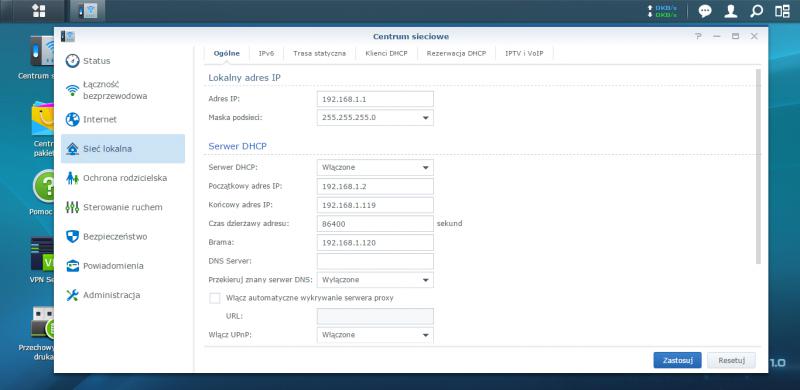Click the house icon for Sieć lokalna

point(73,149)
